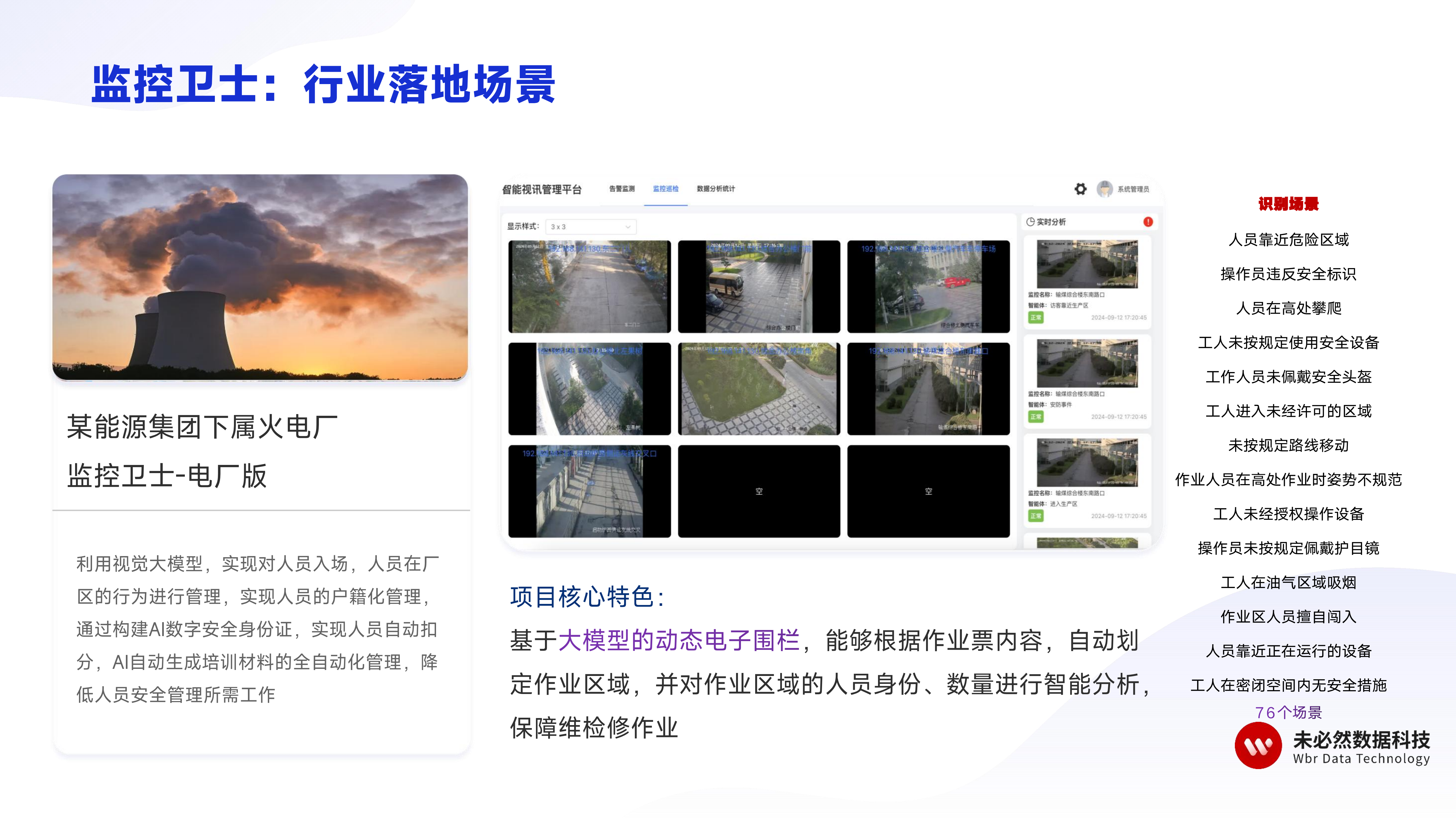Open the first feed of the tree-lined road
The width and height of the screenshot is (1456, 819).
[x=589, y=287]
